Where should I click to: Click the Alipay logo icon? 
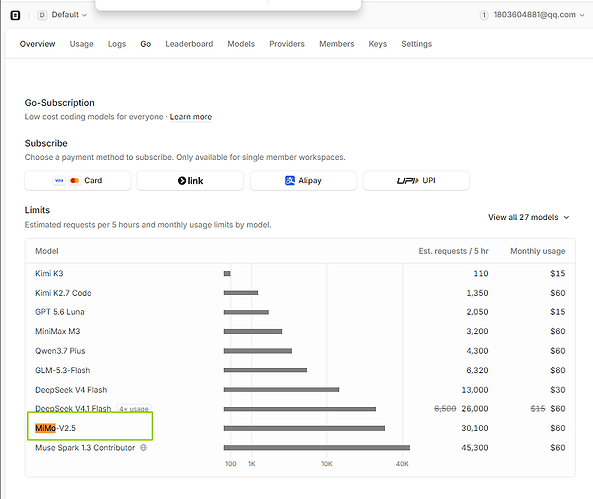pos(290,180)
